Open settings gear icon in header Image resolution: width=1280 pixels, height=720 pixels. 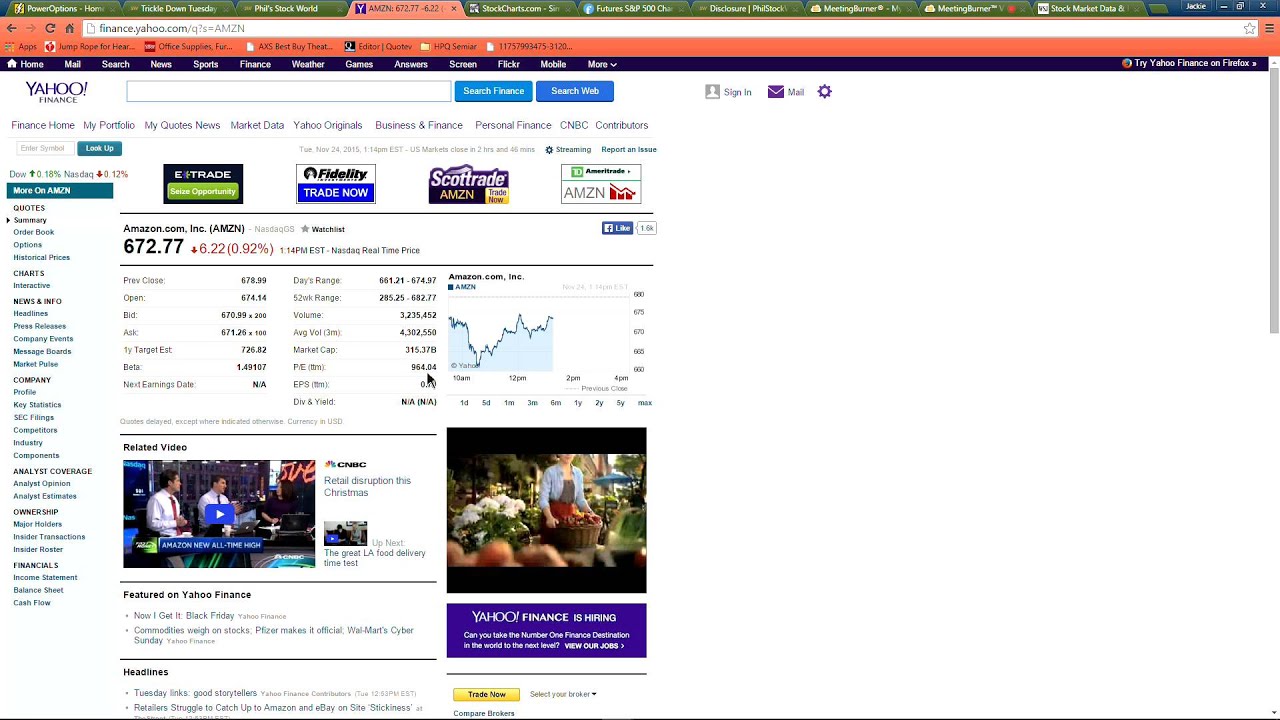pos(824,91)
